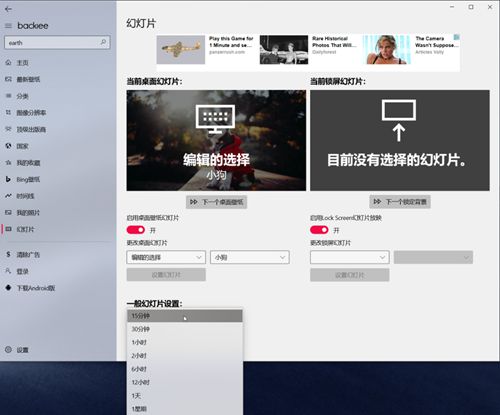Click the dollar remove-ads icon
500x415 pixels.
[x=8, y=254]
